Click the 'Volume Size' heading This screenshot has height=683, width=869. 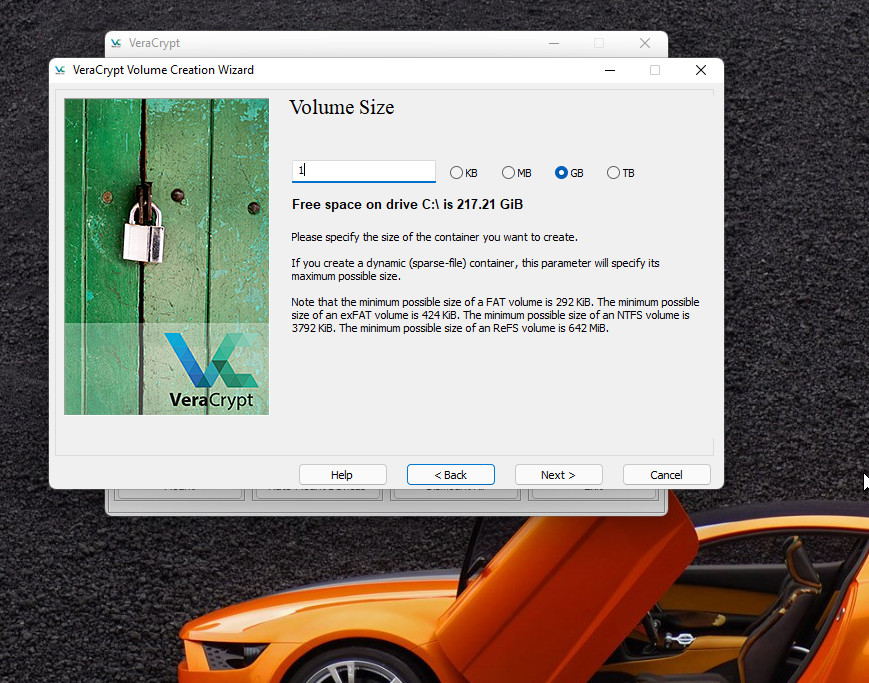pos(342,108)
